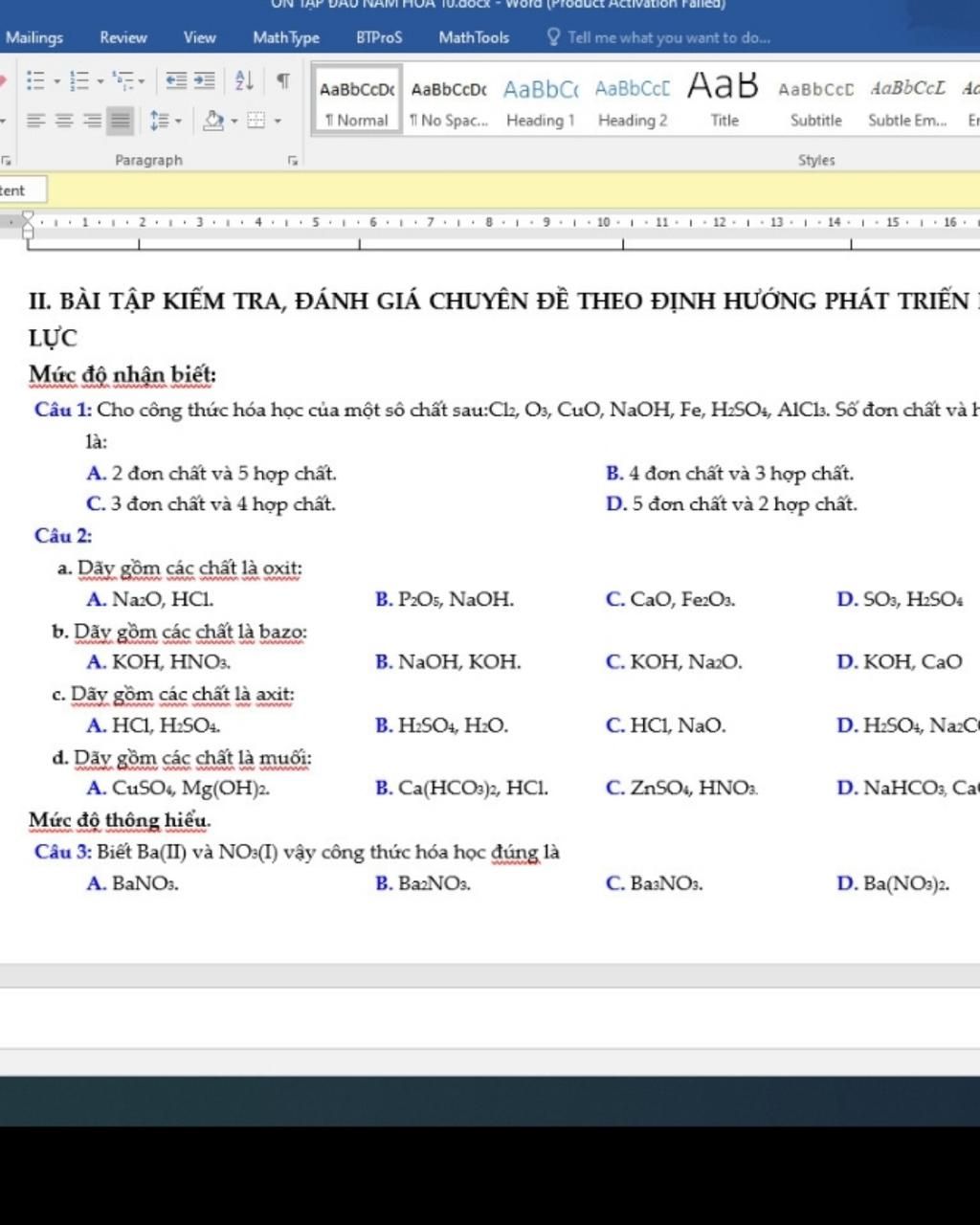Viewport: 980px width, 1225px height.
Task: Open numbering library dropdown arrow
Action: 100,81
